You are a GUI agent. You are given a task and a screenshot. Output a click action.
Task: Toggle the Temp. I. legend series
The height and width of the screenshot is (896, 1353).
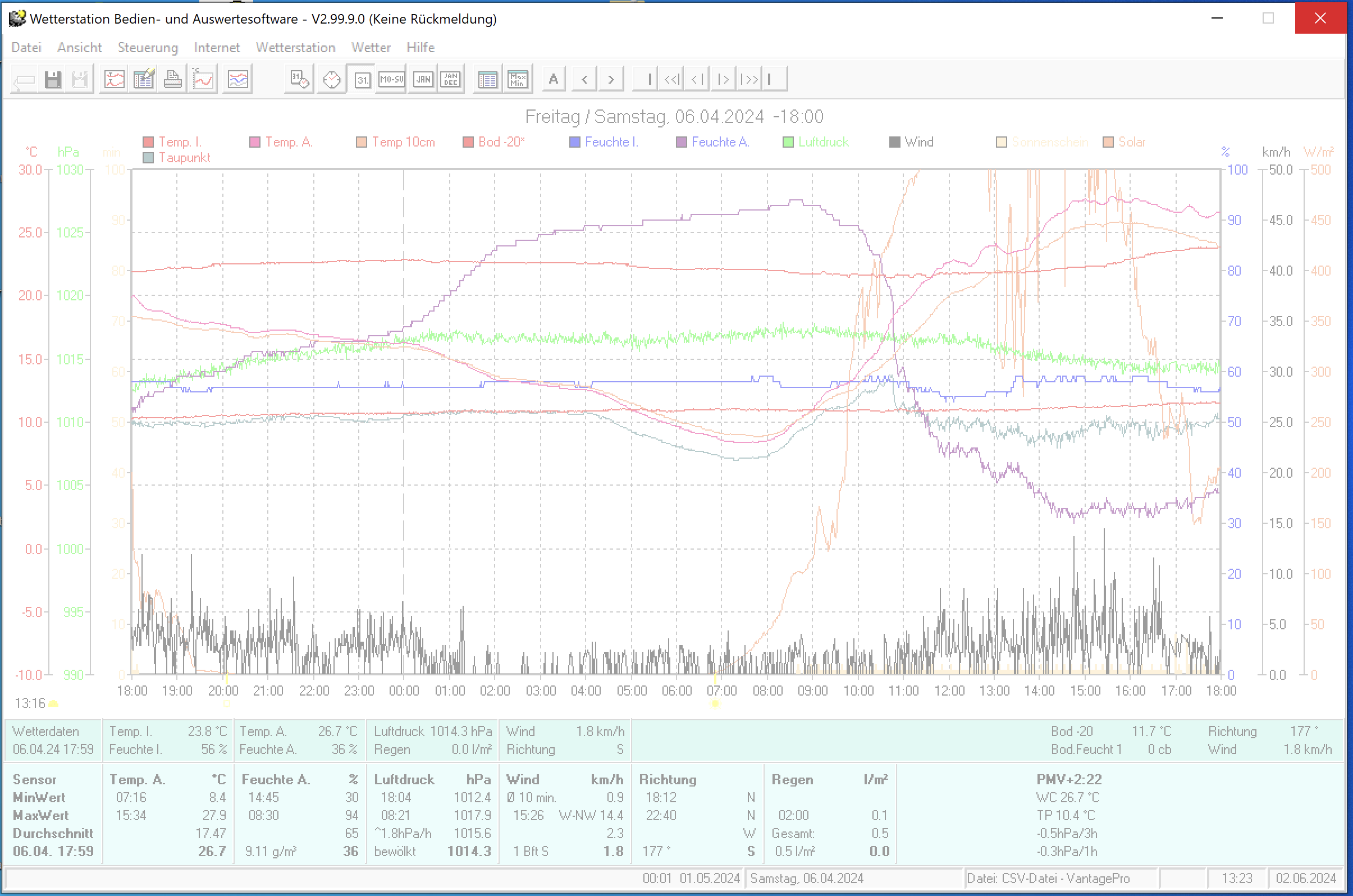coord(180,141)
